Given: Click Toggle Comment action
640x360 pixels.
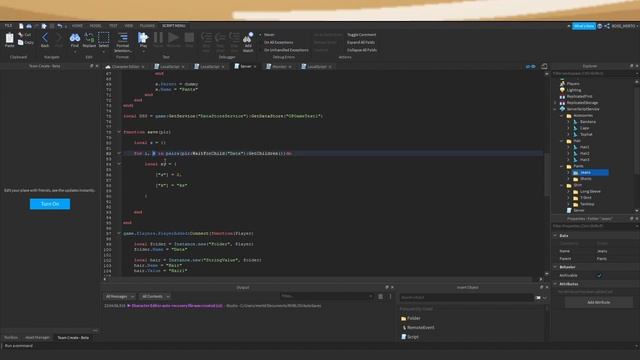Looking at the screenshot, I should 361,35.
